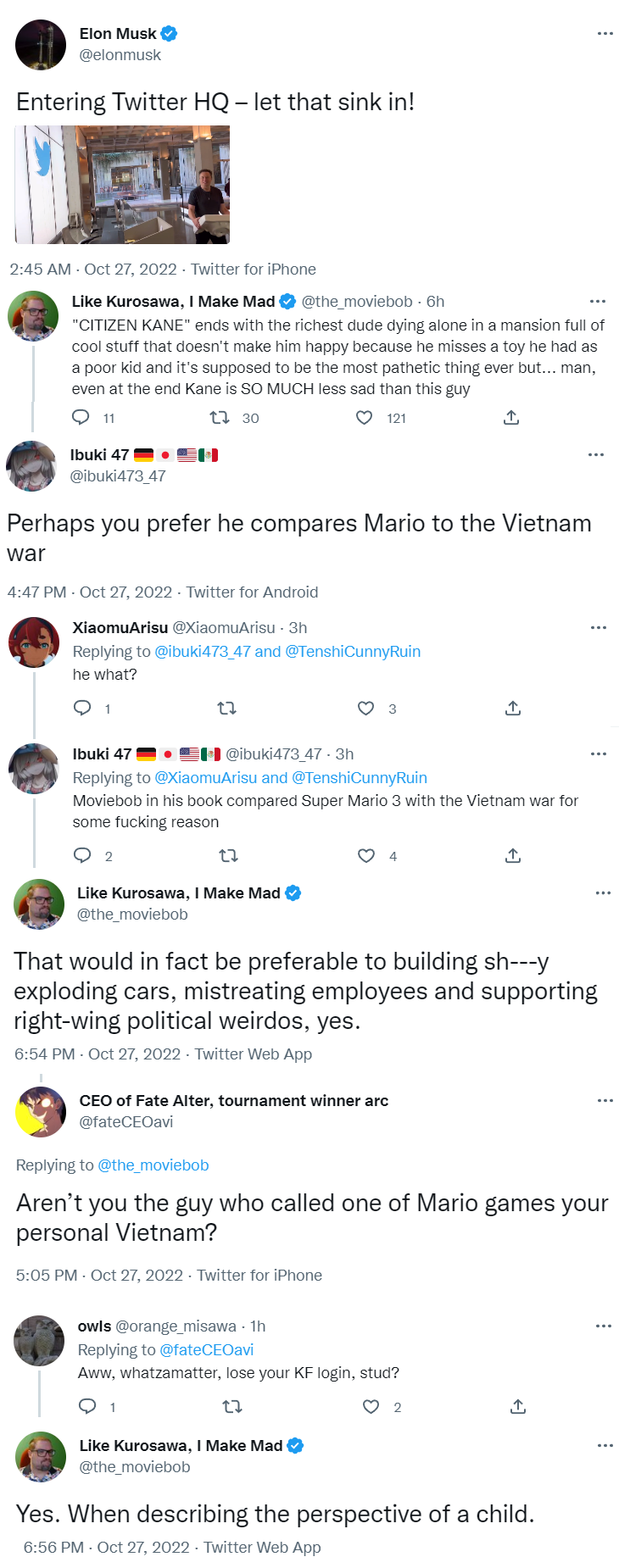This screenshot has height=1568, width=619.
Task: View Elon Musk's profile avatar
Action: click(41, 45)
